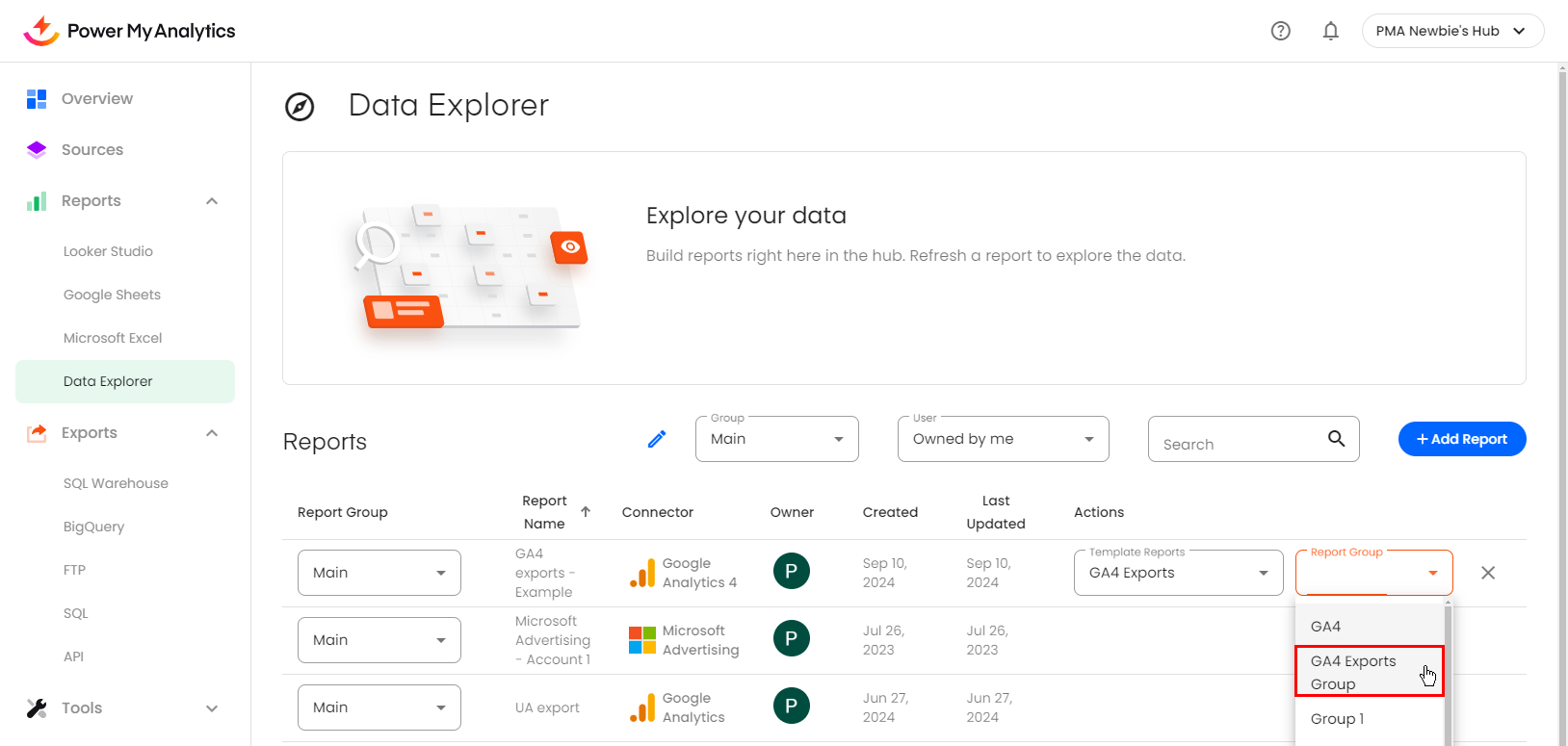Screen dimensions: 1568x746
Task: Open the Group filter dropdown
Action: tap(776, 439)
